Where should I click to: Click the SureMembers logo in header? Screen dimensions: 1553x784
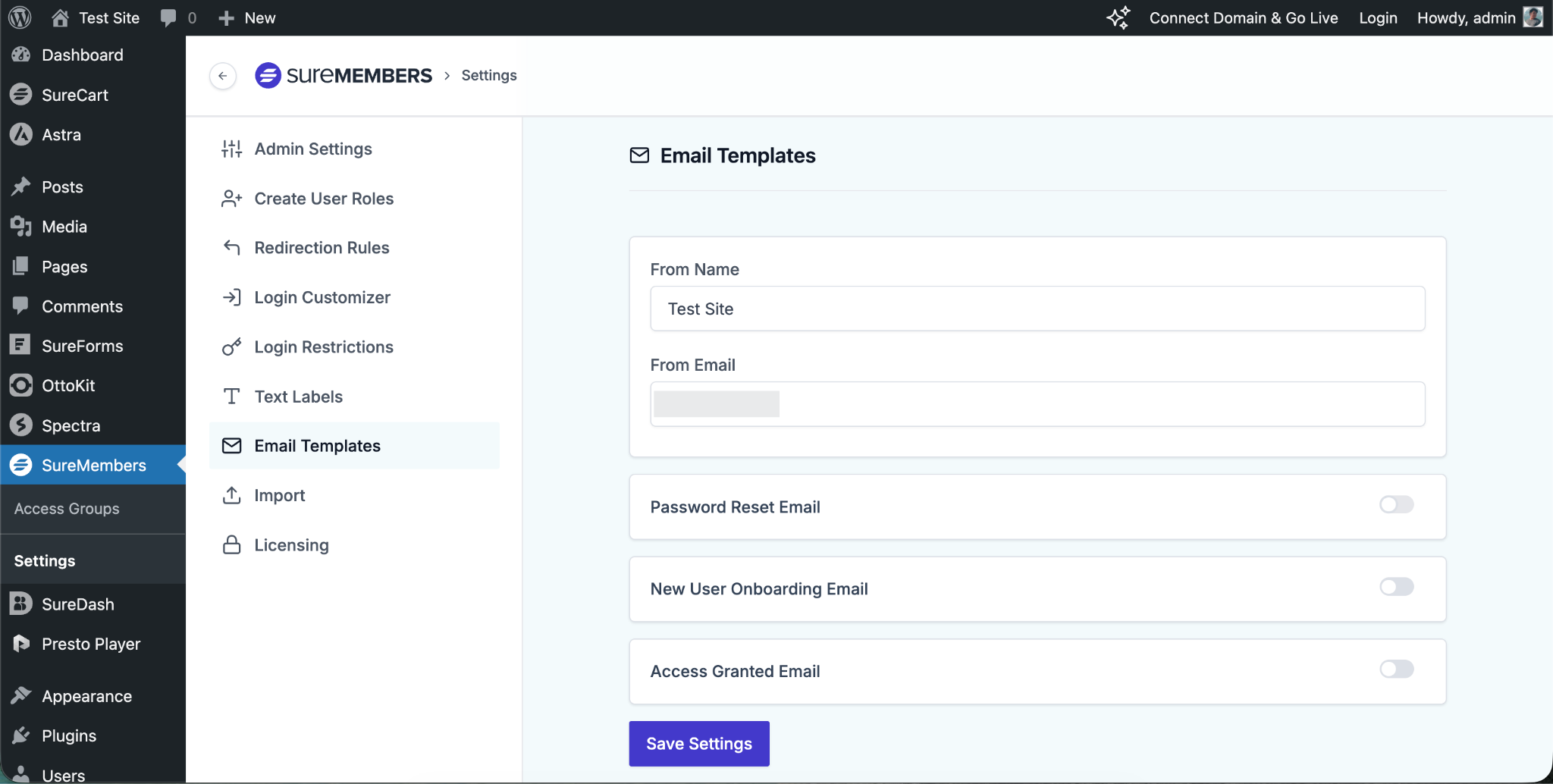click(x=344, y=76)
